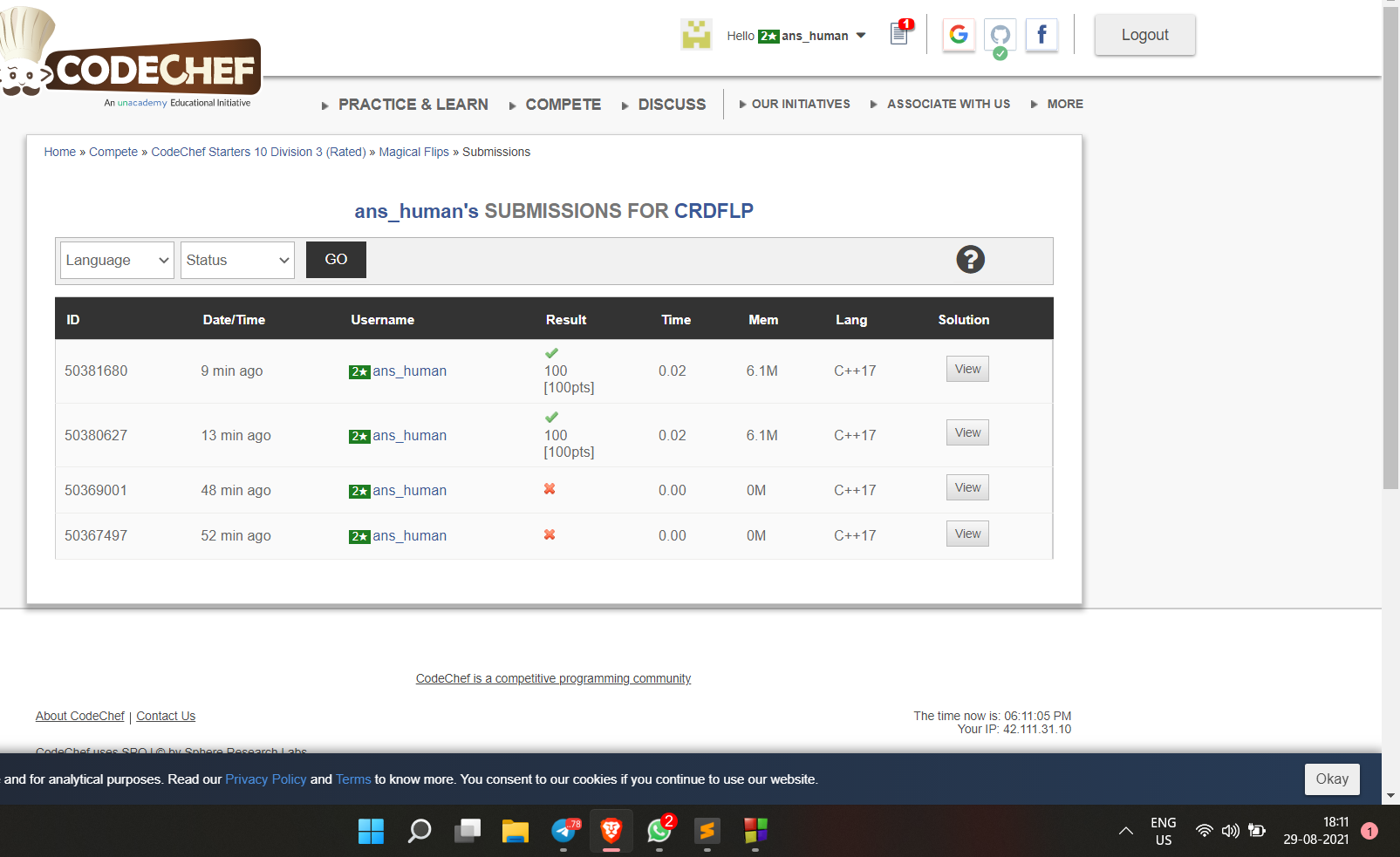Click the battery tray icon

tap(1257, 830)
